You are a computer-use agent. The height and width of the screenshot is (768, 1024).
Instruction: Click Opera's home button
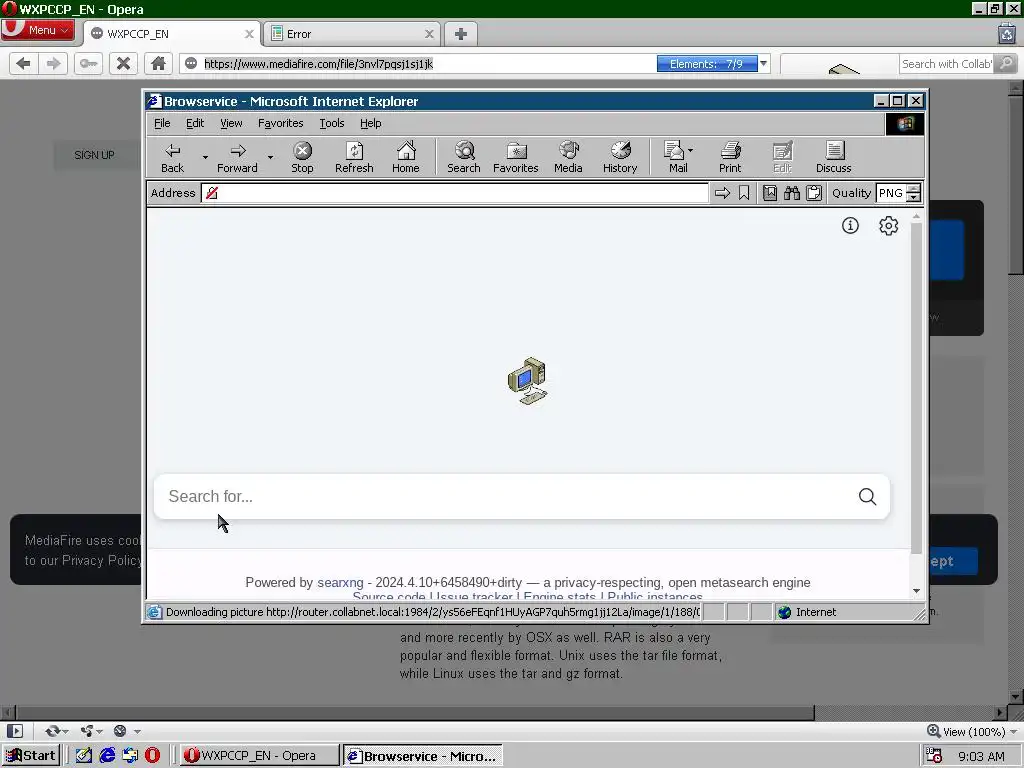158,63
